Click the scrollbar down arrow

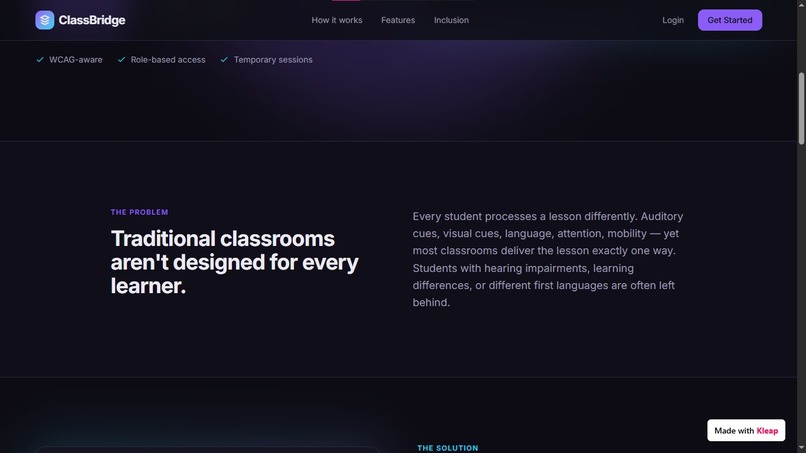[801, 449]
